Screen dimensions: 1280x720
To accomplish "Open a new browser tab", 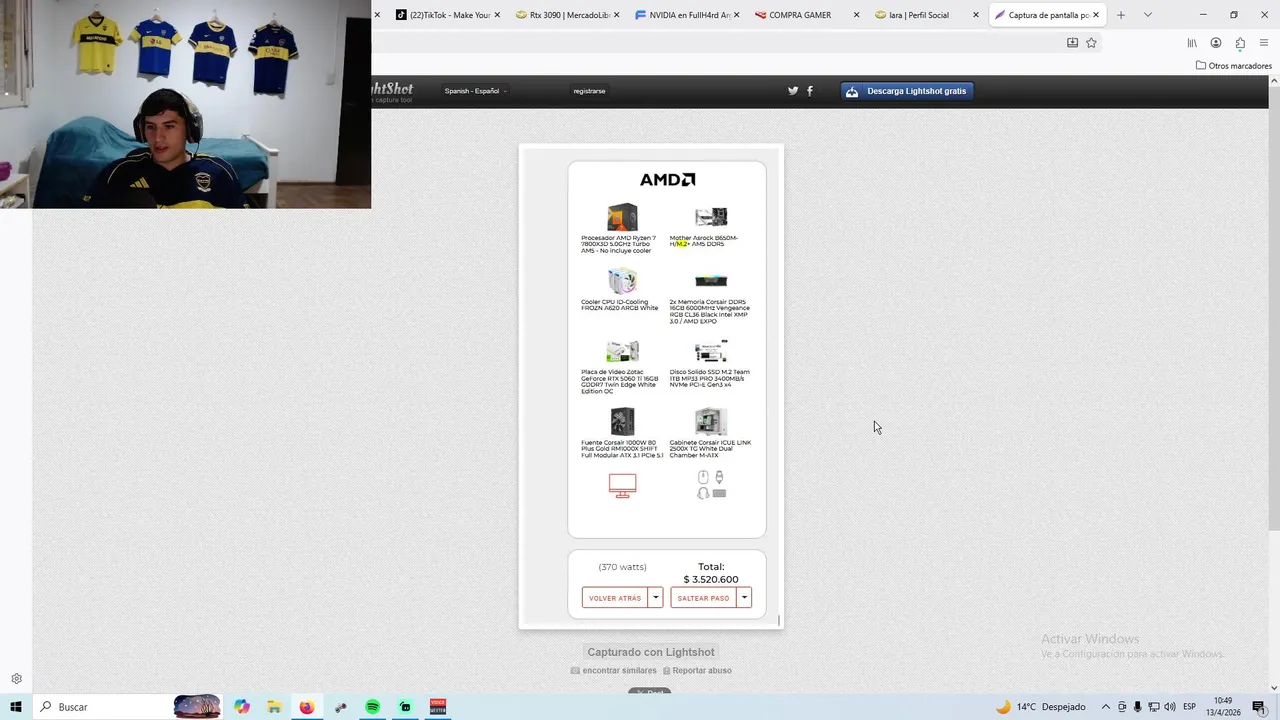I will click(x=1121, y=15).
